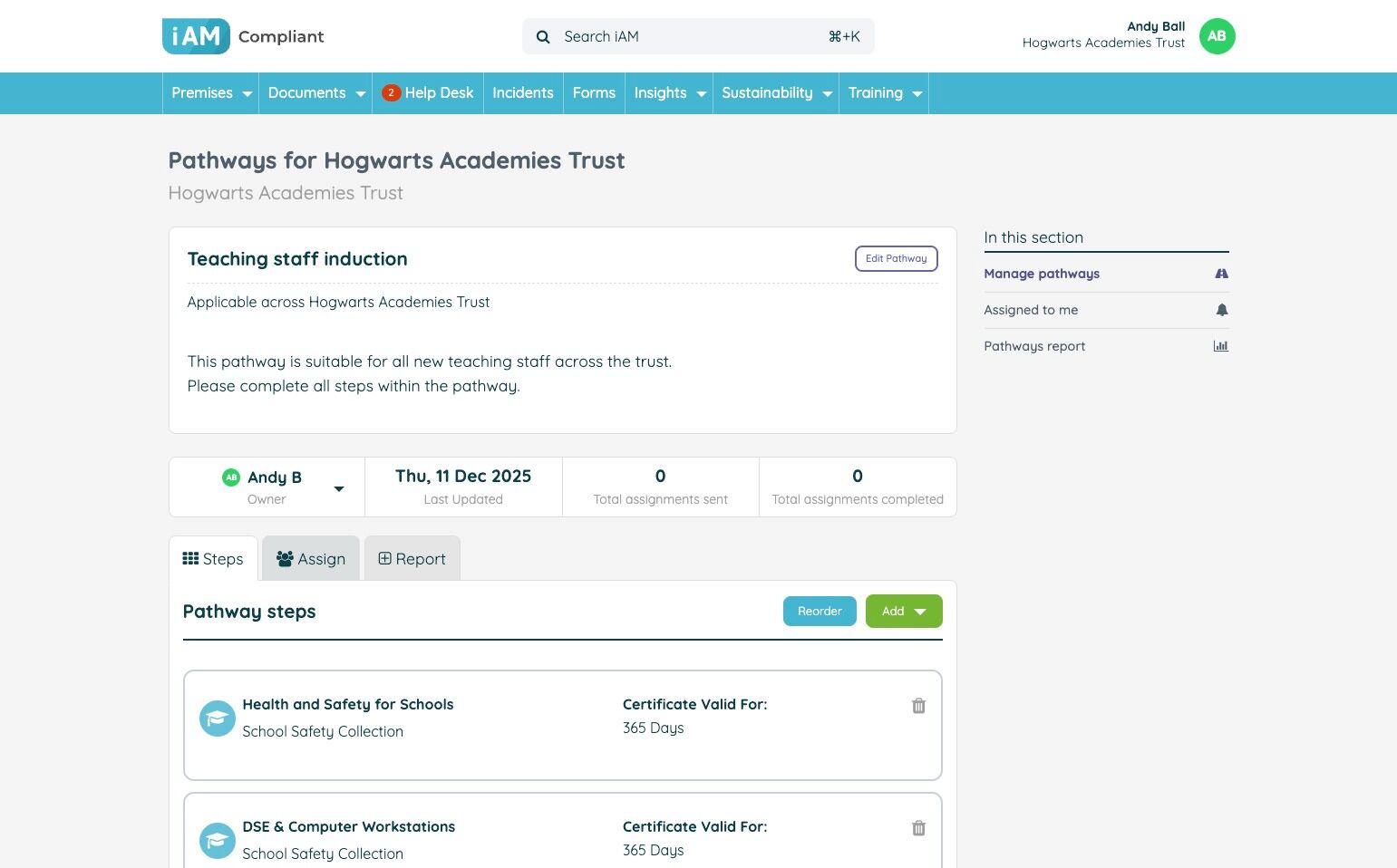1397x868 pixels.
Task: Click the small AB owner avatar
Action: coord(231,477)
